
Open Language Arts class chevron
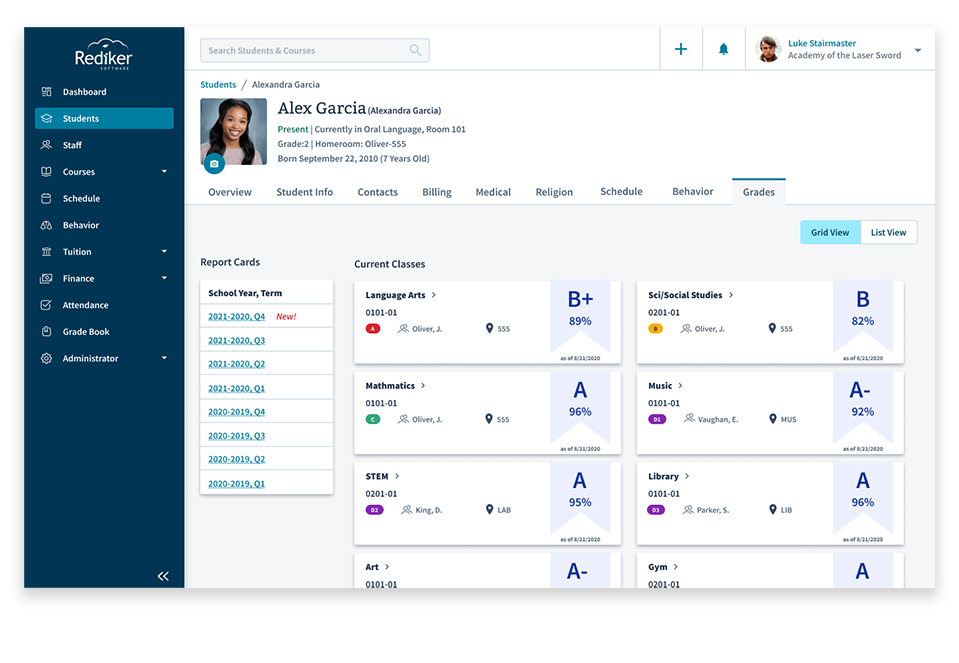[x=434, y=295]
